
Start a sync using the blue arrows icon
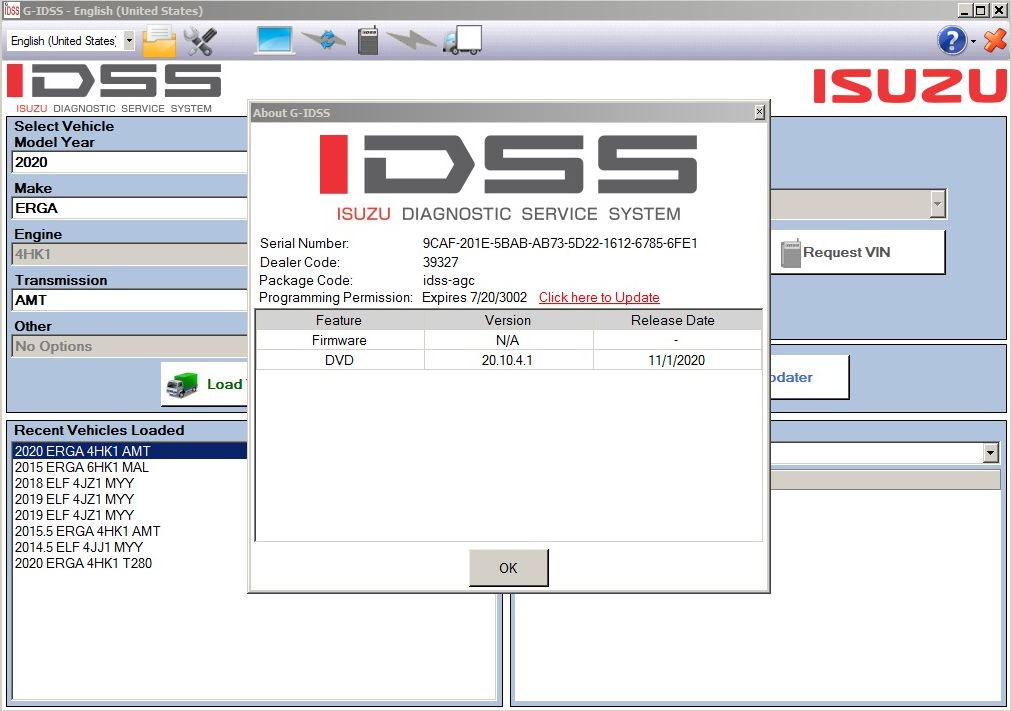click(322, 40)
